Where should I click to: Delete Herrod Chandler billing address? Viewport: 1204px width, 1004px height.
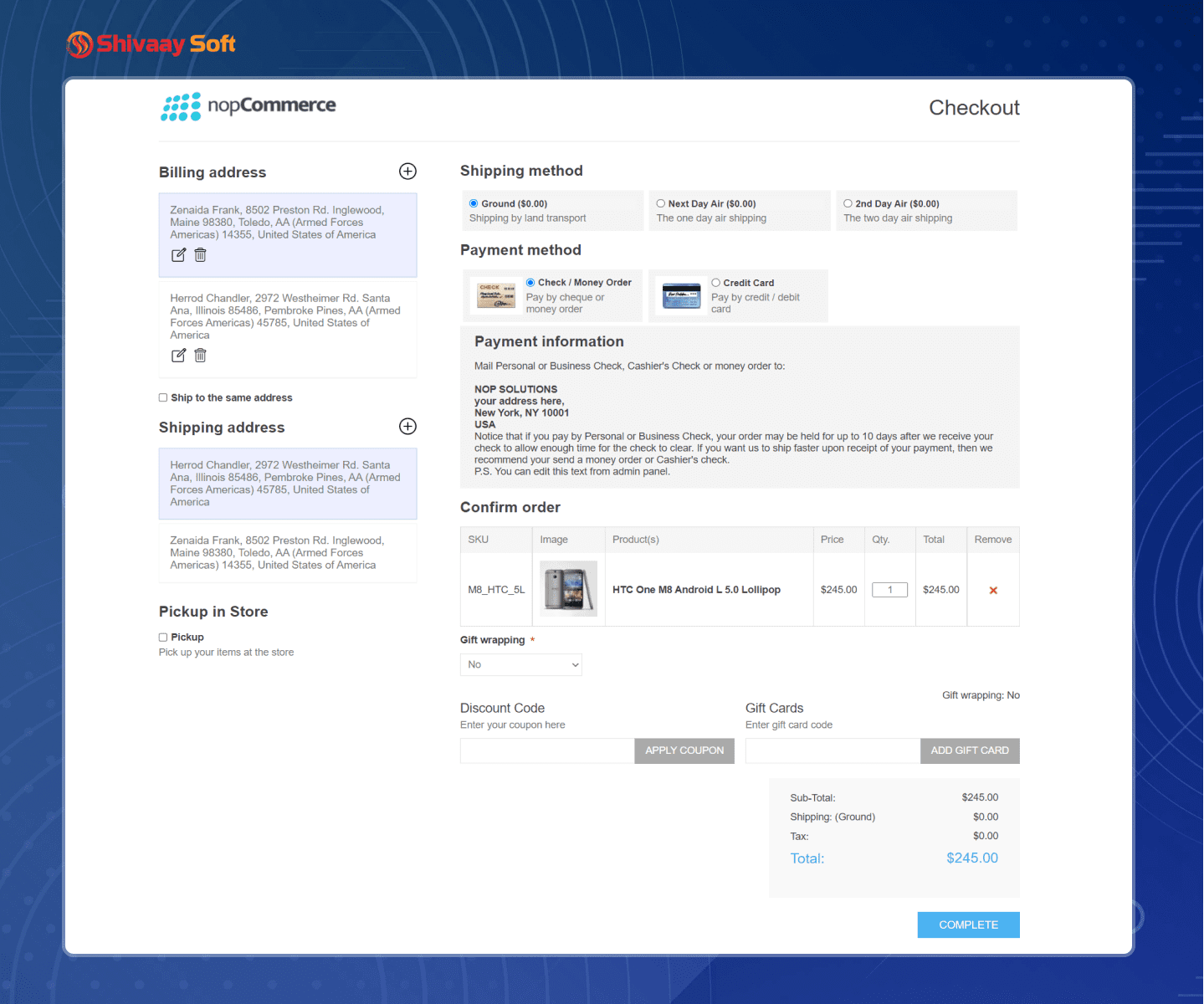click(x=201, y=356)
